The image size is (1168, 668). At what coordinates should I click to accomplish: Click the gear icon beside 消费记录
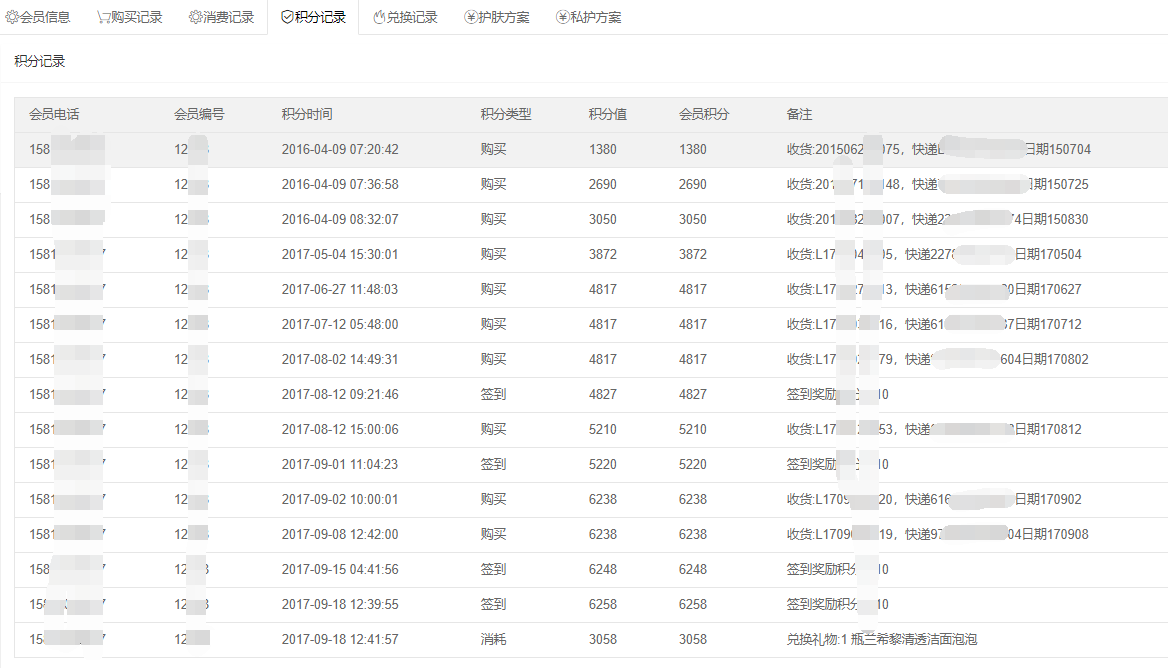[x=195, y=17]
